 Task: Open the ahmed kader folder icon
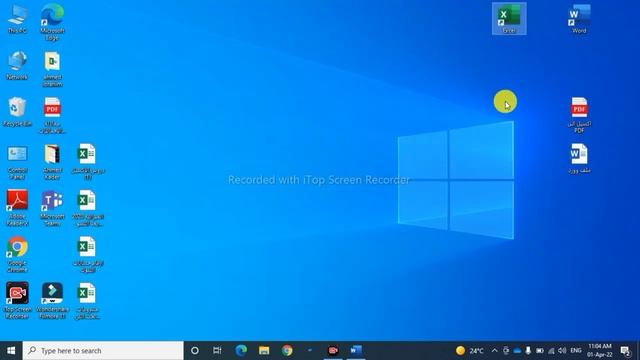(52, 162)
